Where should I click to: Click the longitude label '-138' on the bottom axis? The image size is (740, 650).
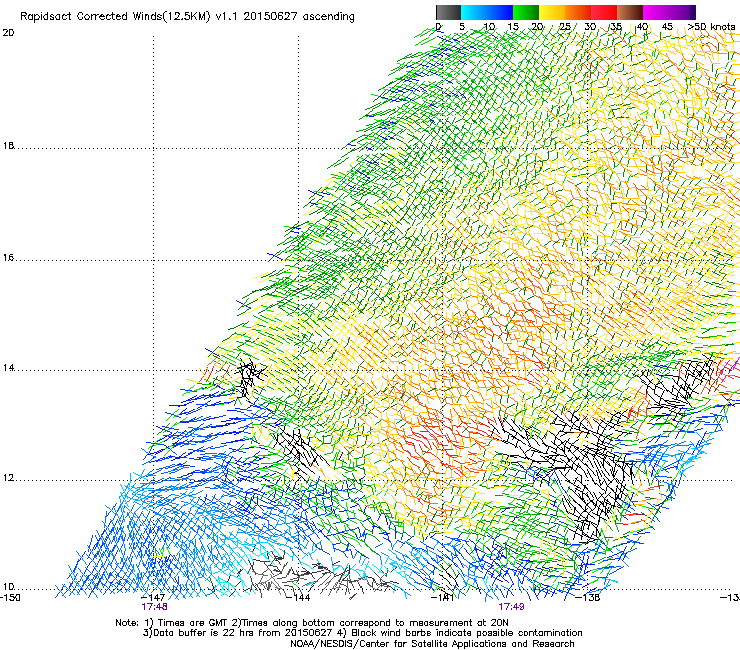[x=588, y=598]
